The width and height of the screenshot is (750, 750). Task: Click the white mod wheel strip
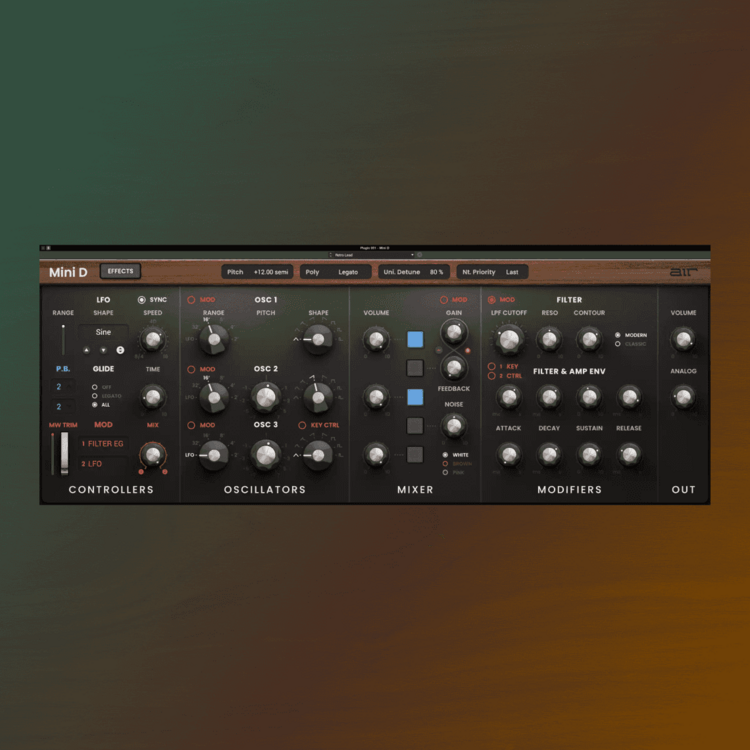click(x=65, y=454)
